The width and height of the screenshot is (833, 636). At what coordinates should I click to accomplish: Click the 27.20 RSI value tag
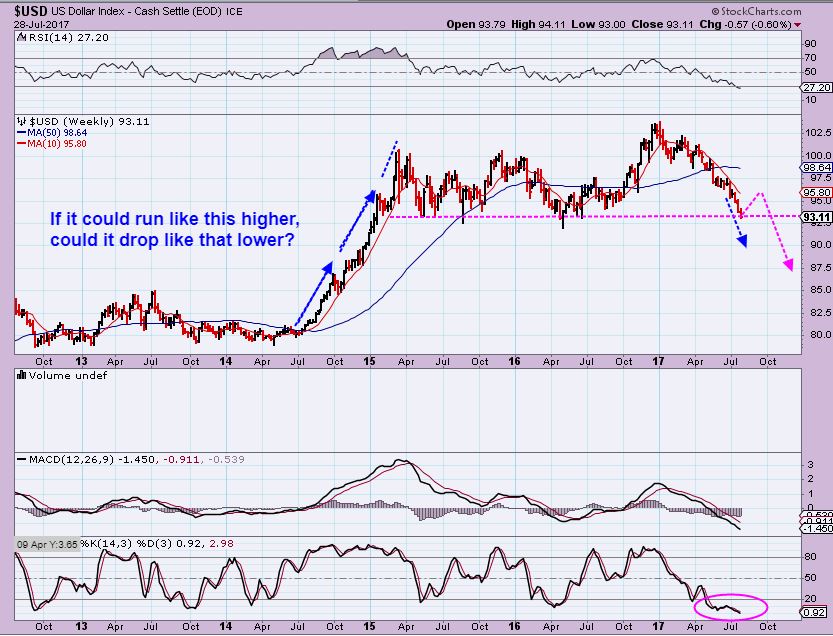(816, 87)
